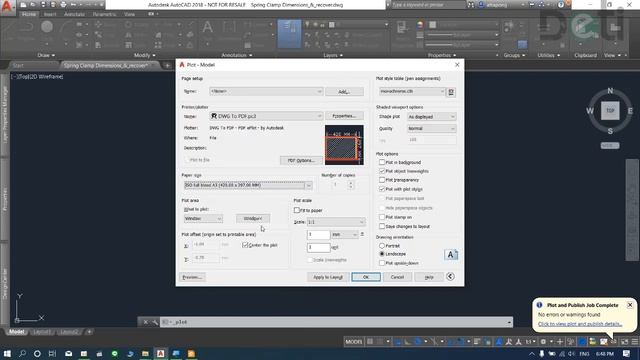Open the plot Scale dropdown

coord(336,222)
